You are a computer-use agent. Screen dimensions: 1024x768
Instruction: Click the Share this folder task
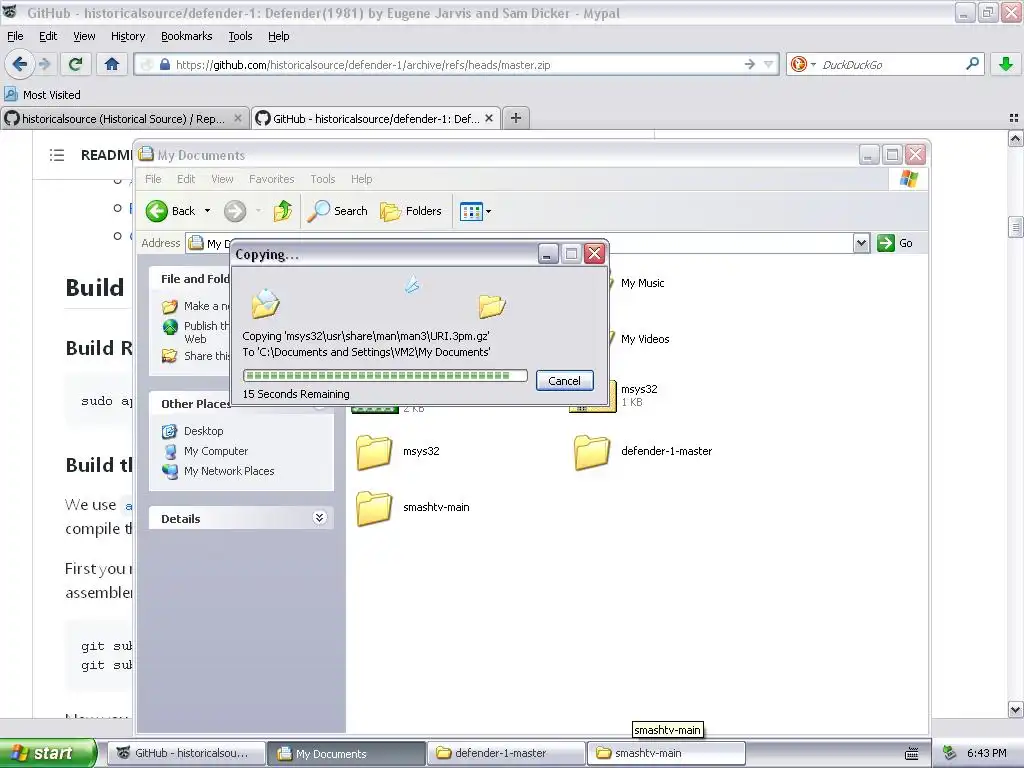click(x=196, y=356)
